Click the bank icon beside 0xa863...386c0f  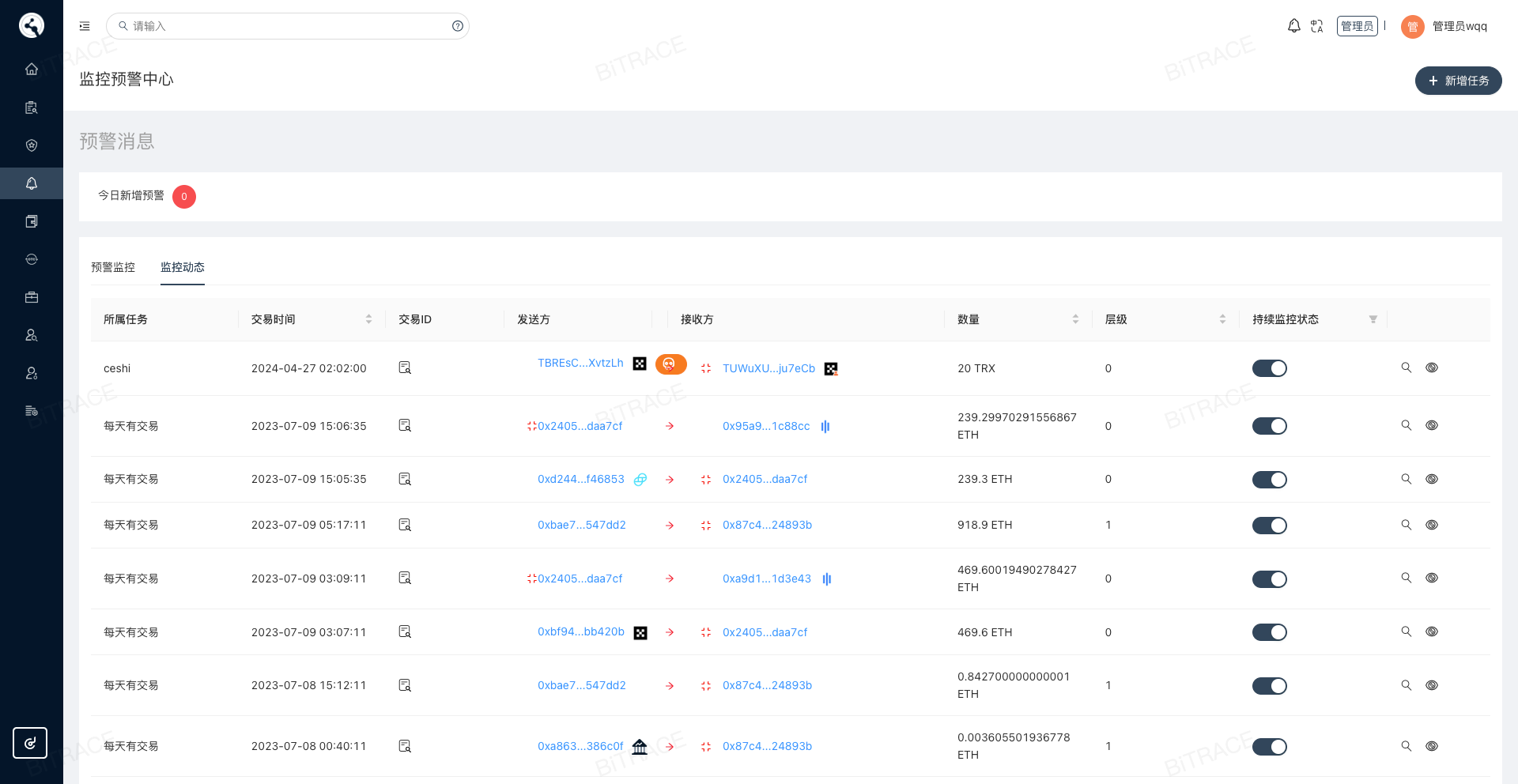click(640, 746)
